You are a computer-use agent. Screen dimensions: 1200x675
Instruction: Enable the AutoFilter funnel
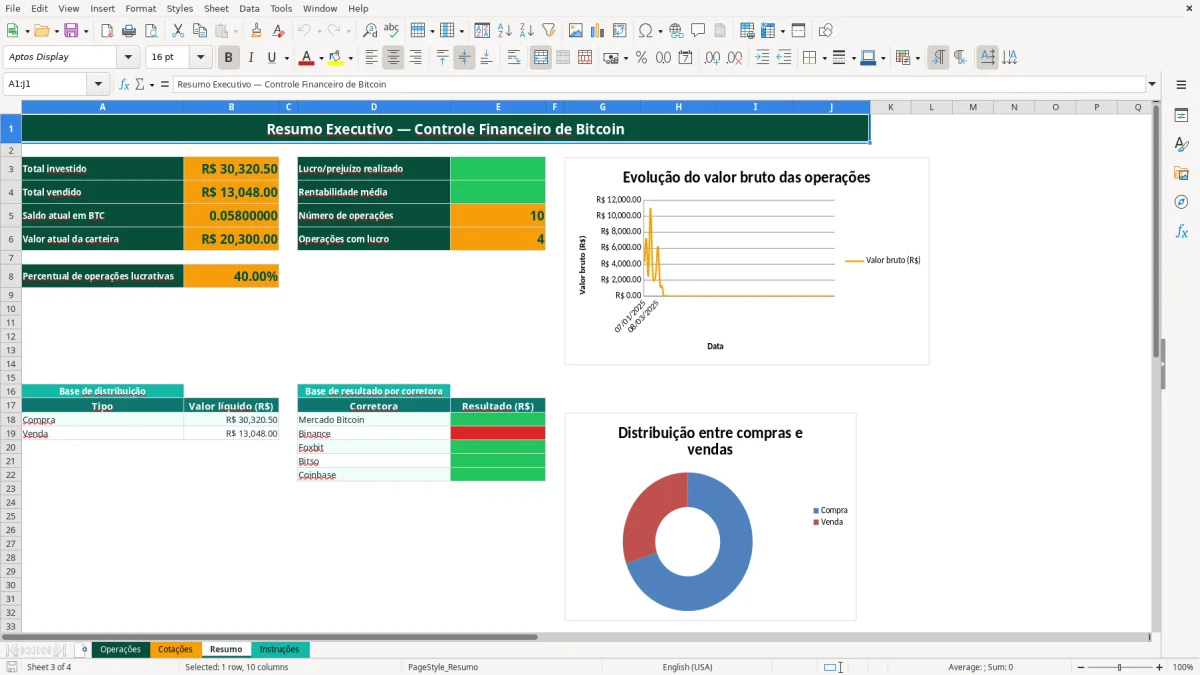click(548, 31)
